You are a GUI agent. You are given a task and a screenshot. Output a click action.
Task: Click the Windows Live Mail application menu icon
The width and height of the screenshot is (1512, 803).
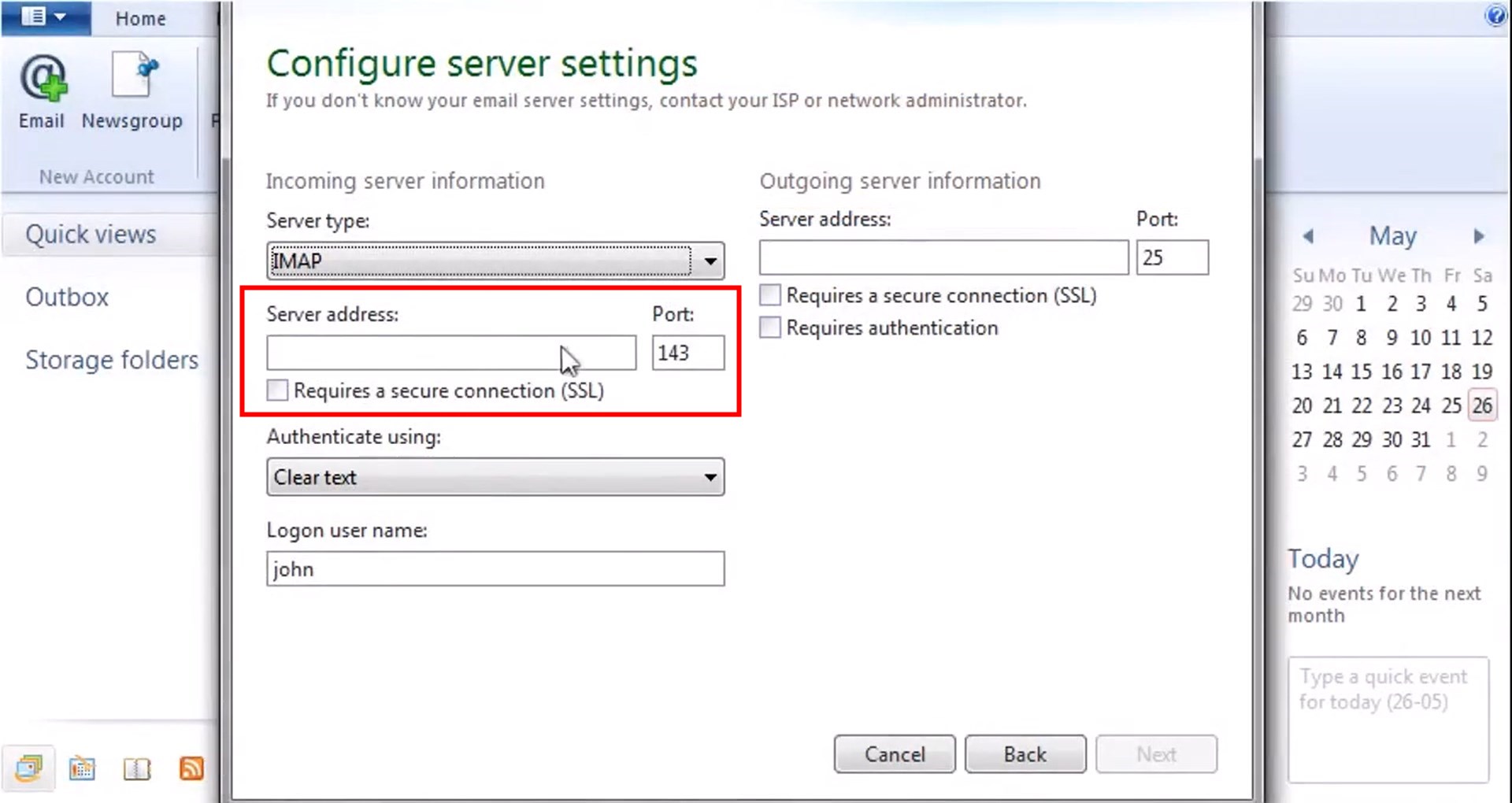[x=31, y=17]
